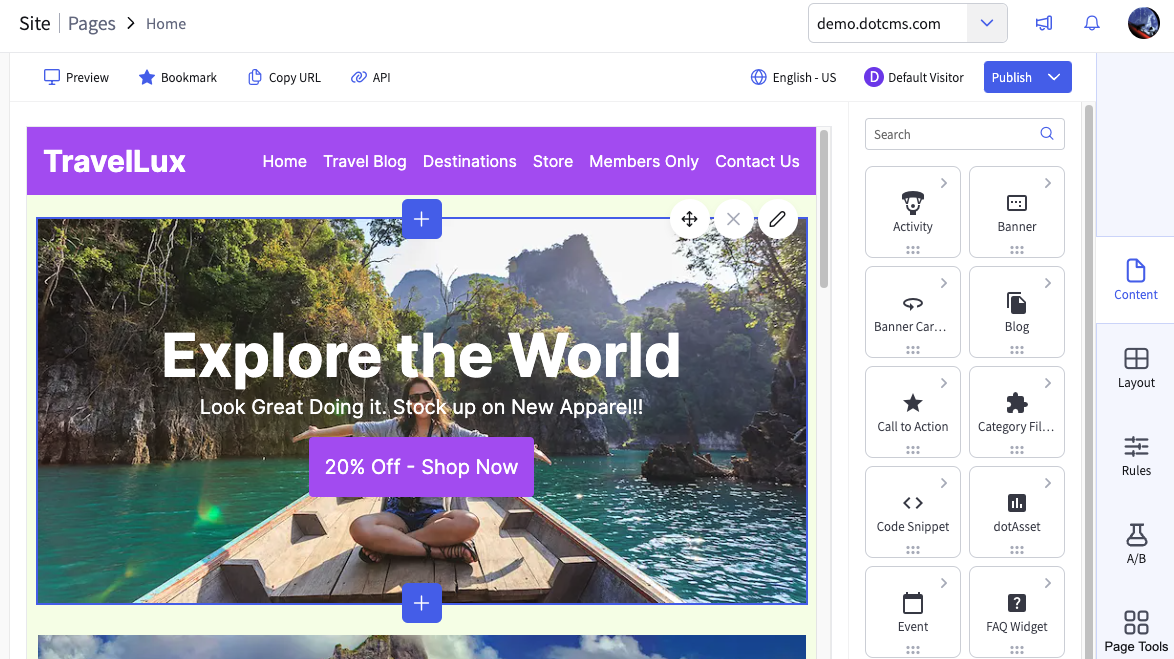1174x659 pixels.
Task: Add content below banner with plus button
Action: 422,603
